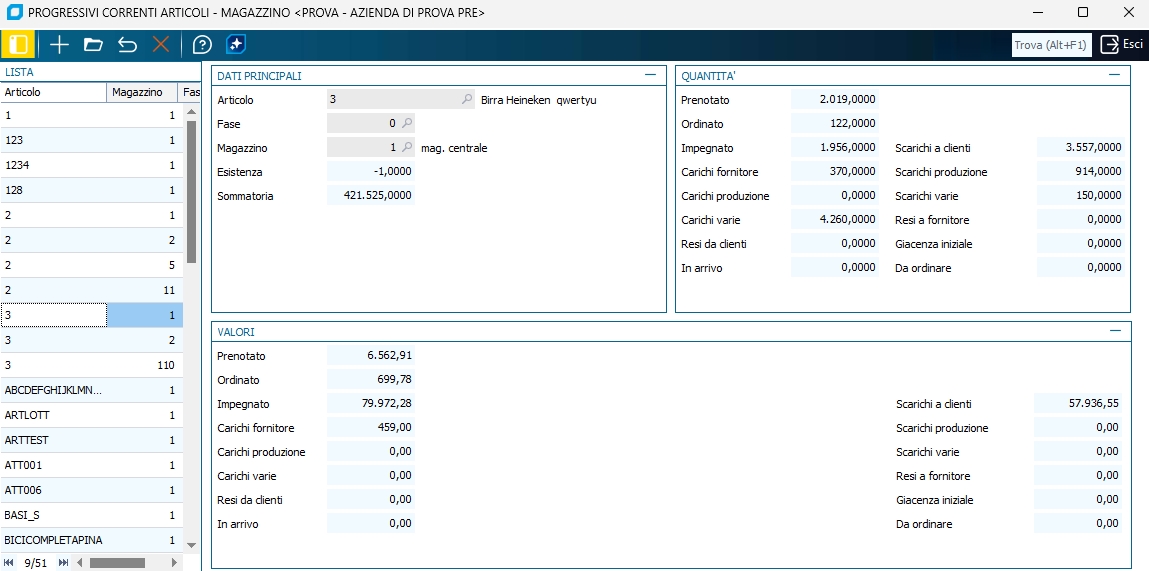Click the horizontal scrollbar thumb under list

[x=117, y=563]
